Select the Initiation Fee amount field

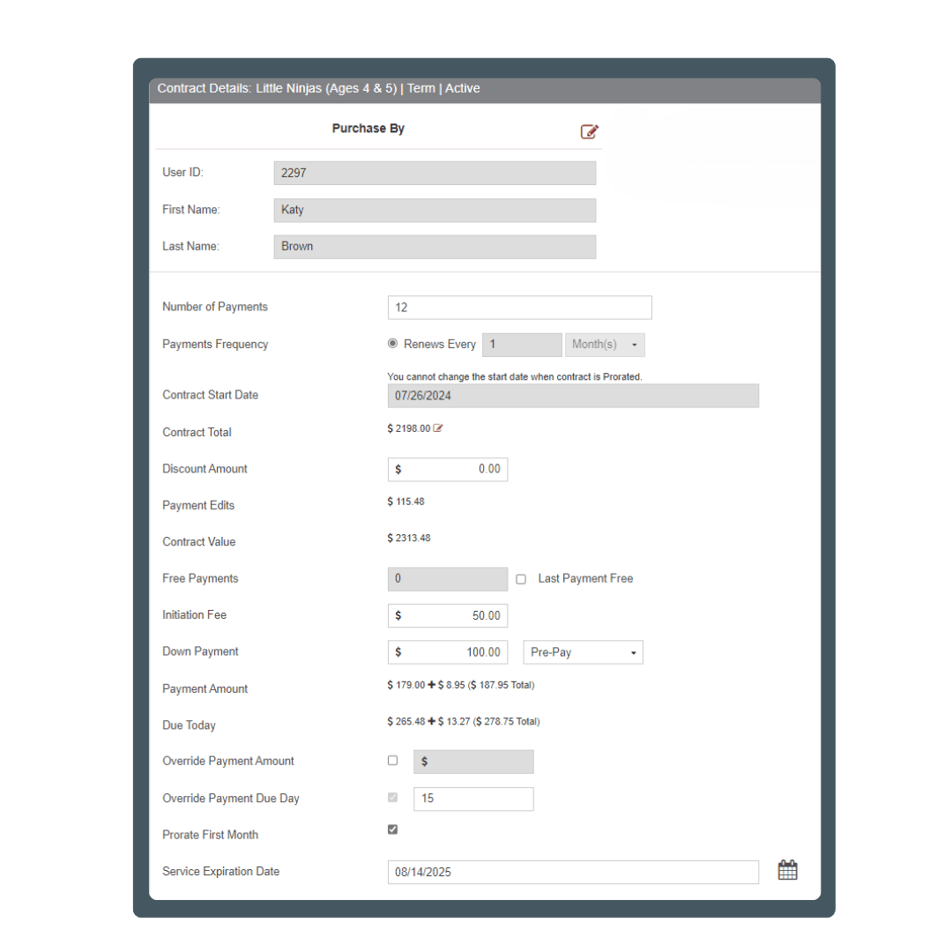click(x=448, y=615)
